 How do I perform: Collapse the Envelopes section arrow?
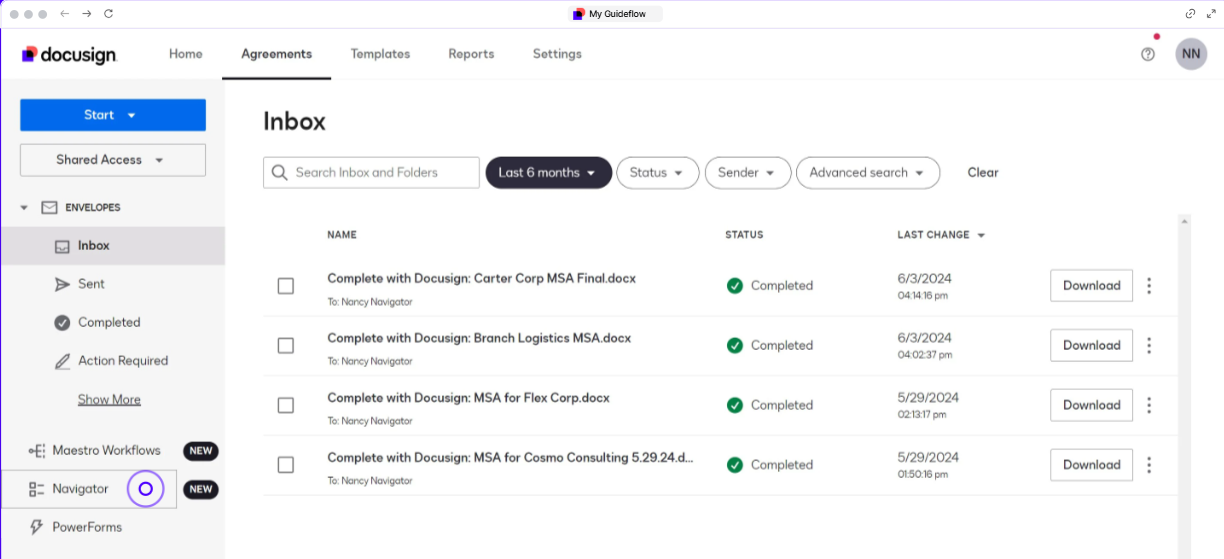24,208
